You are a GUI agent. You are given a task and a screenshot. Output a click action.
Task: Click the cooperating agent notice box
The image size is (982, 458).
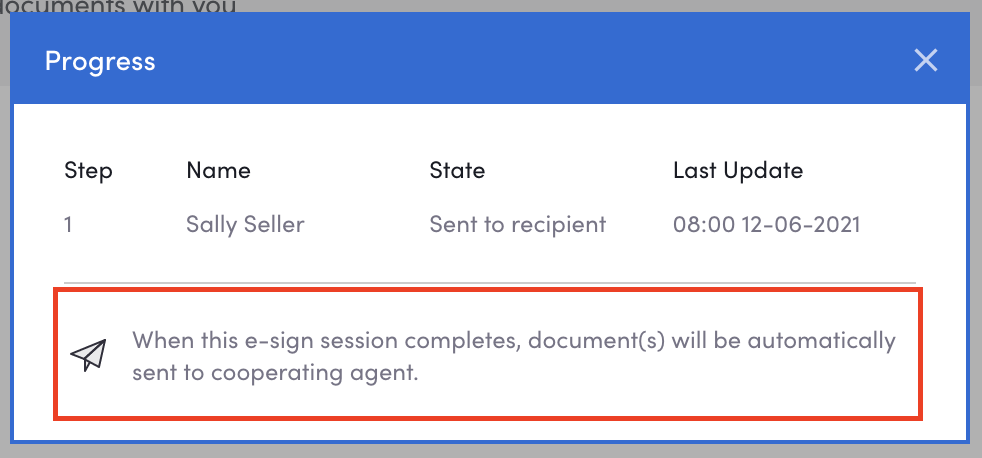coord(488,354)
